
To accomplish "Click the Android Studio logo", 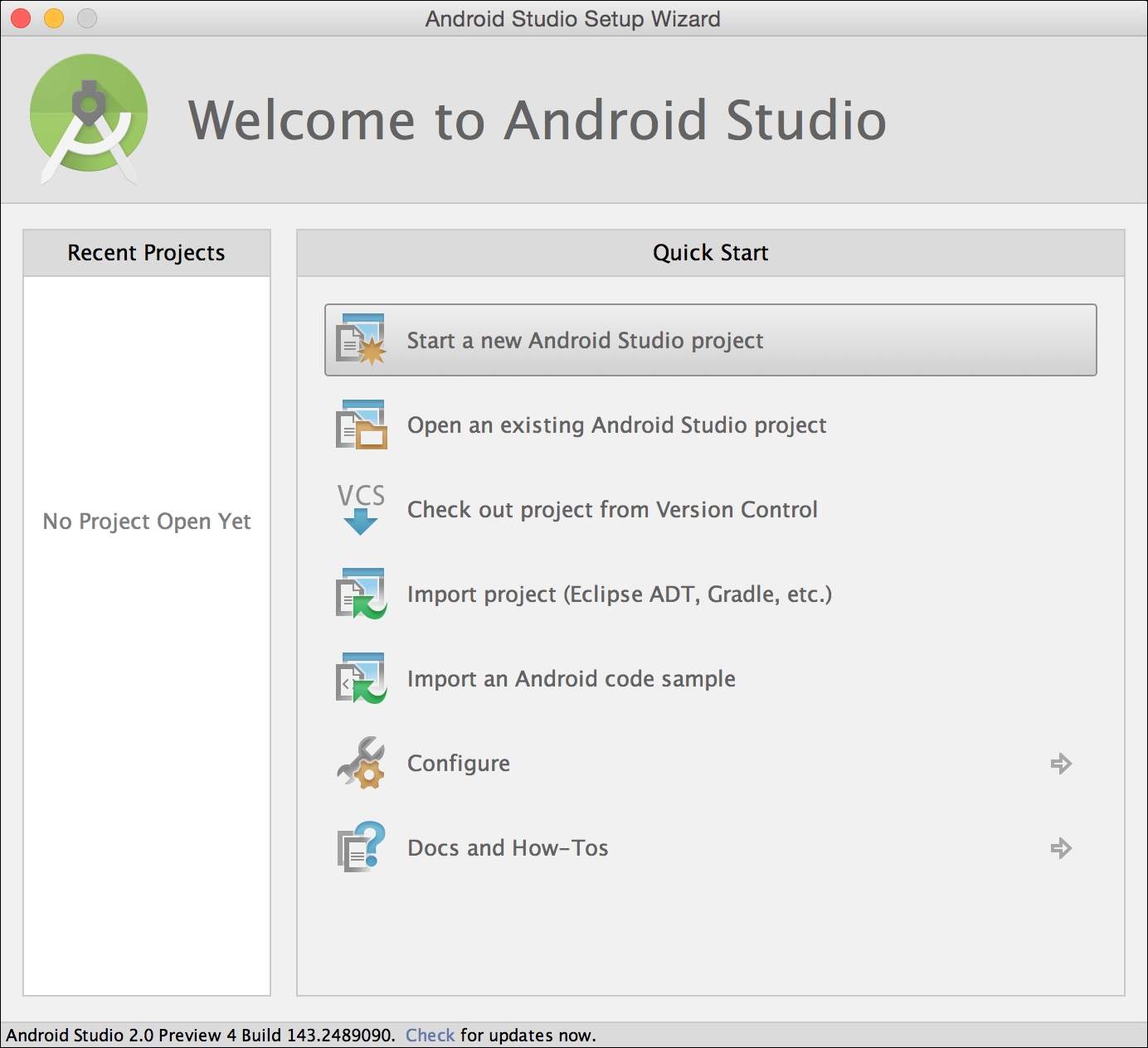I will [89, 117].
